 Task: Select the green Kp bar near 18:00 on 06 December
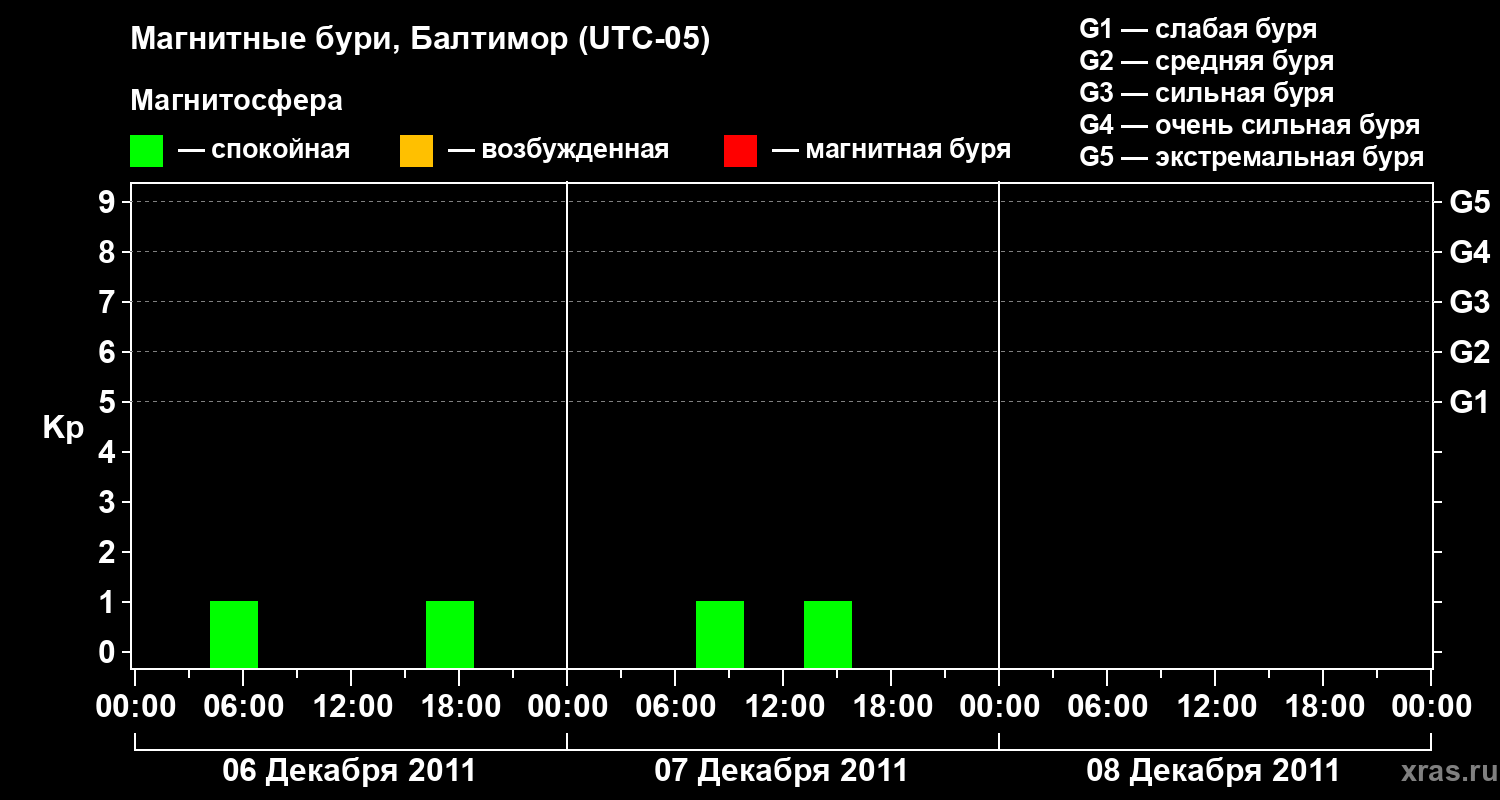click(x=450, y=634)
